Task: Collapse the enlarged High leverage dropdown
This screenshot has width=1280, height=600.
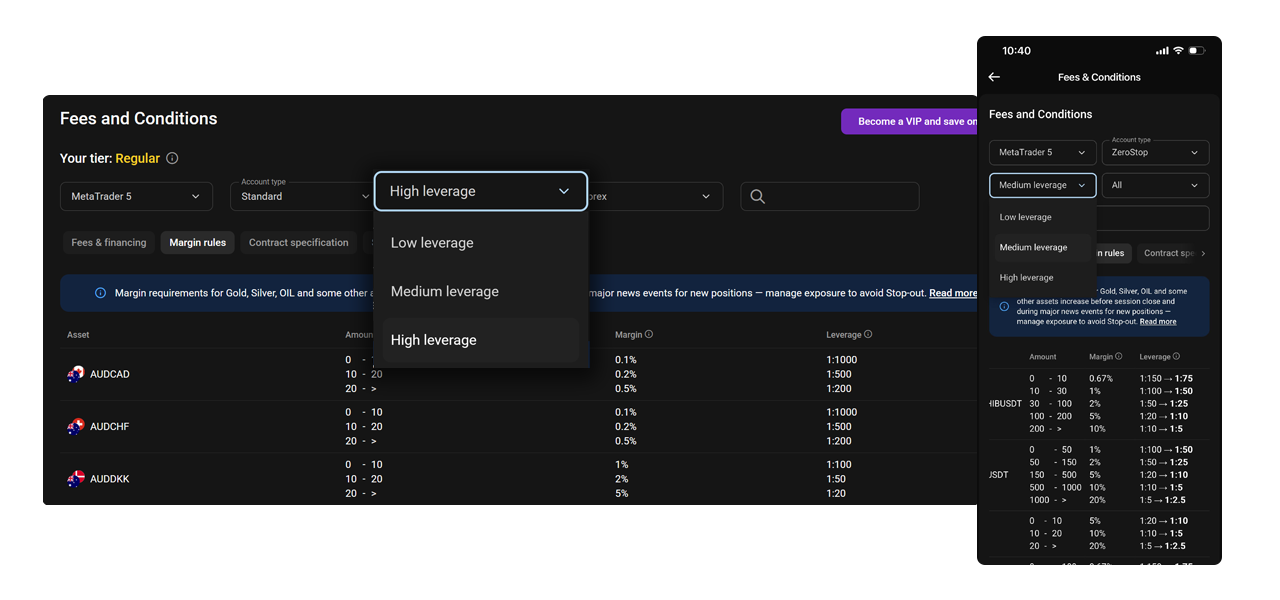Action: click(481, 191)
